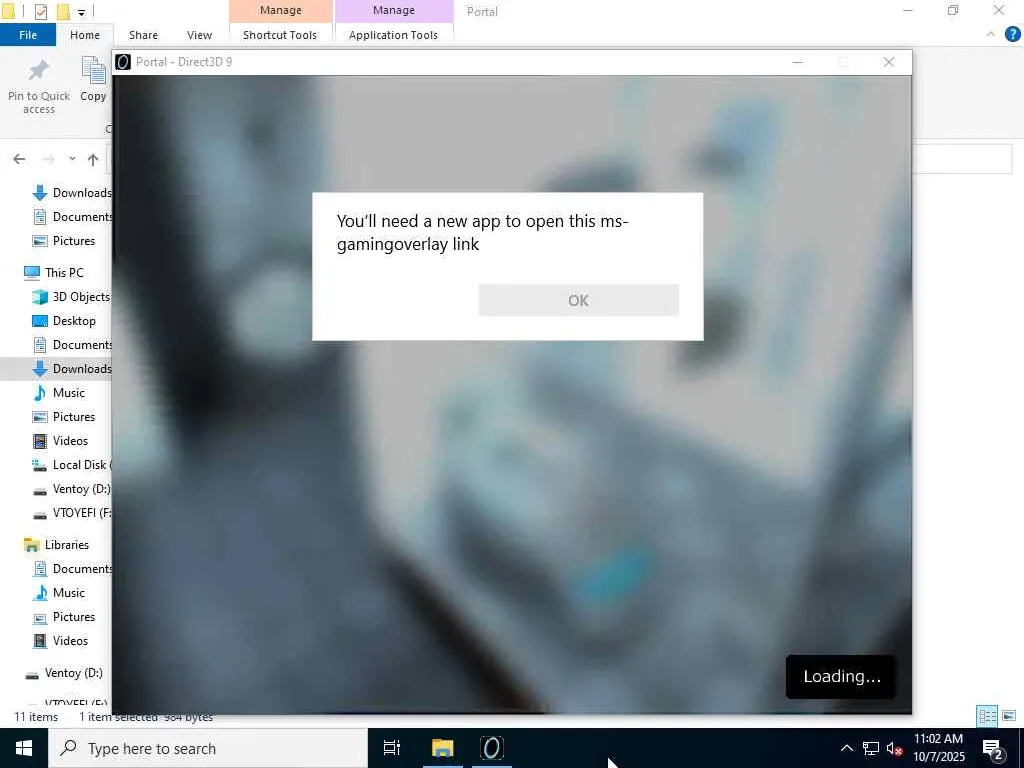Open Task View from taskbar
The width and height of the screenshot is (1024, 768).
point(392,748)
